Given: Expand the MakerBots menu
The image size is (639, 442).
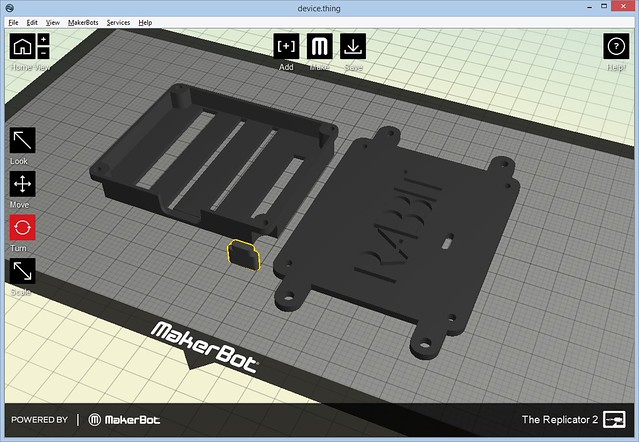Looking at the screenshot, I should click(83, 21).
